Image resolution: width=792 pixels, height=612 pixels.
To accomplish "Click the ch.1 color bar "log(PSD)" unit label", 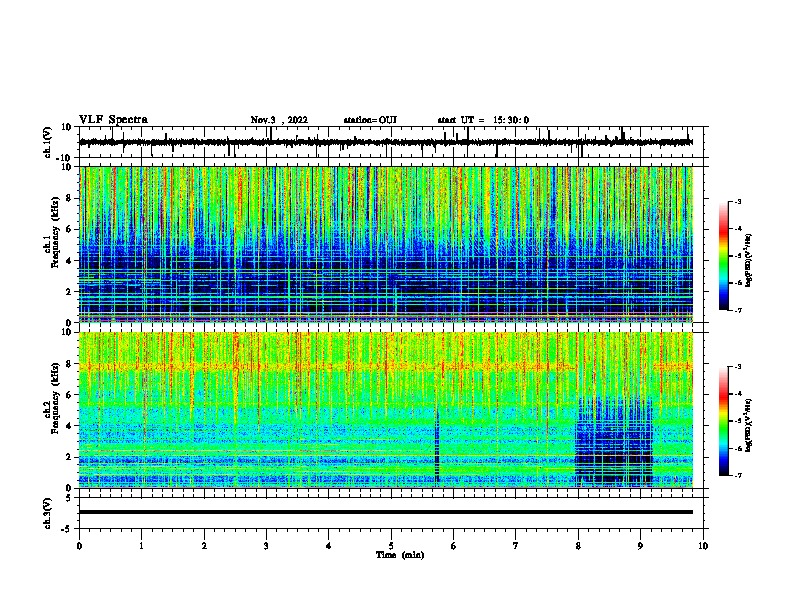I will coord(748,260).
